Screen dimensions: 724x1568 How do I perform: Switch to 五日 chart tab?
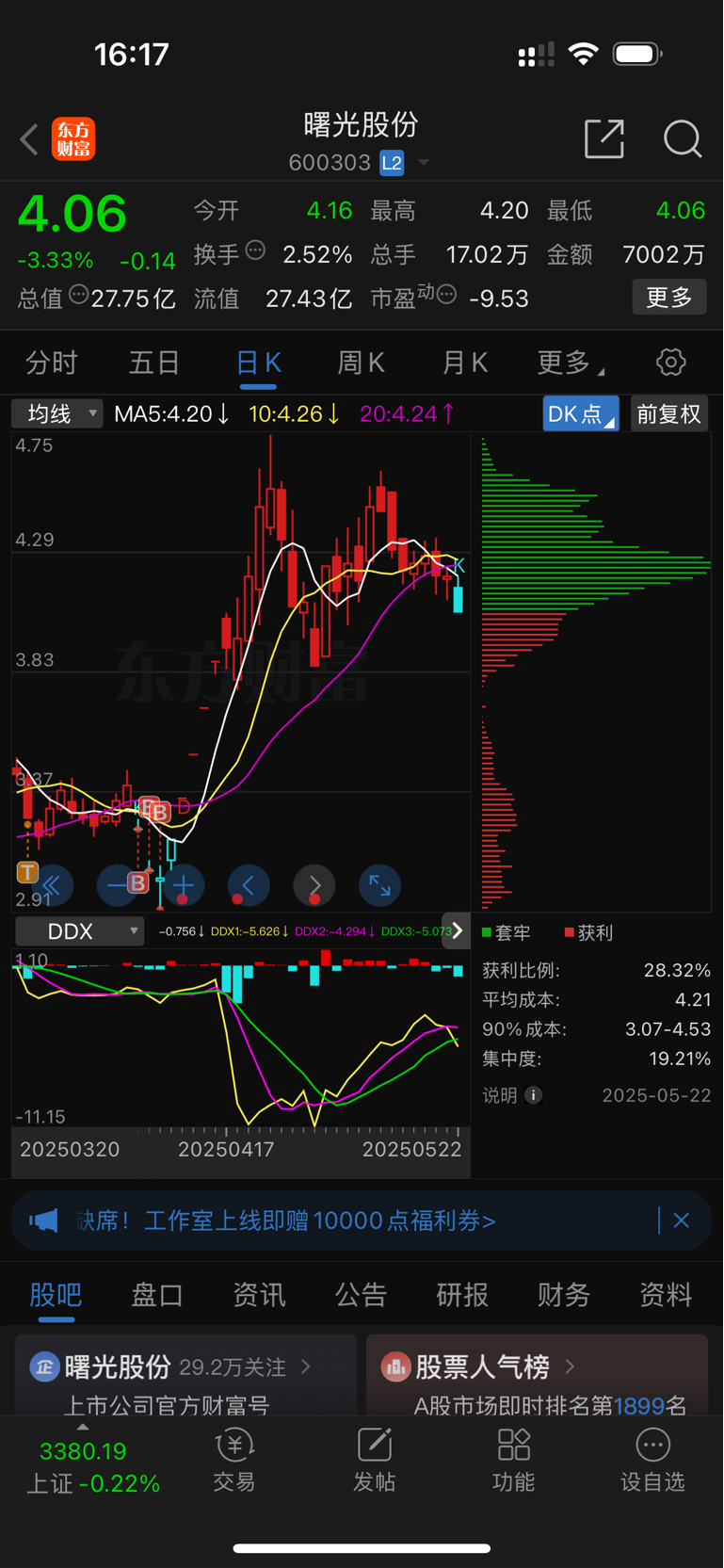[154, 363]
